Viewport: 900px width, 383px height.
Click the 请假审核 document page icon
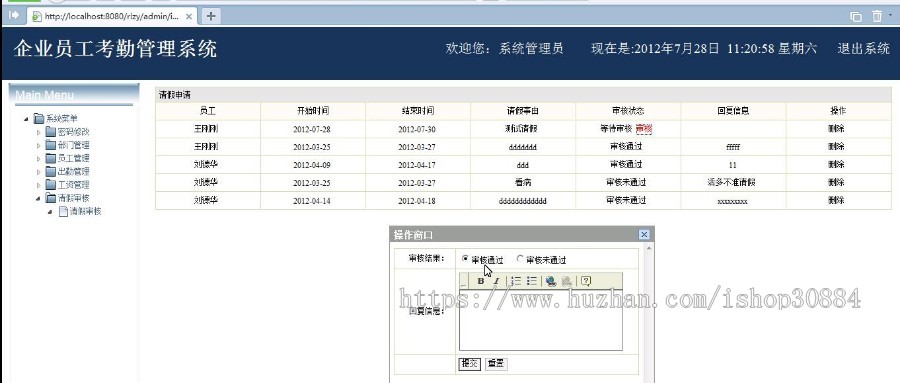click(63, 211)
